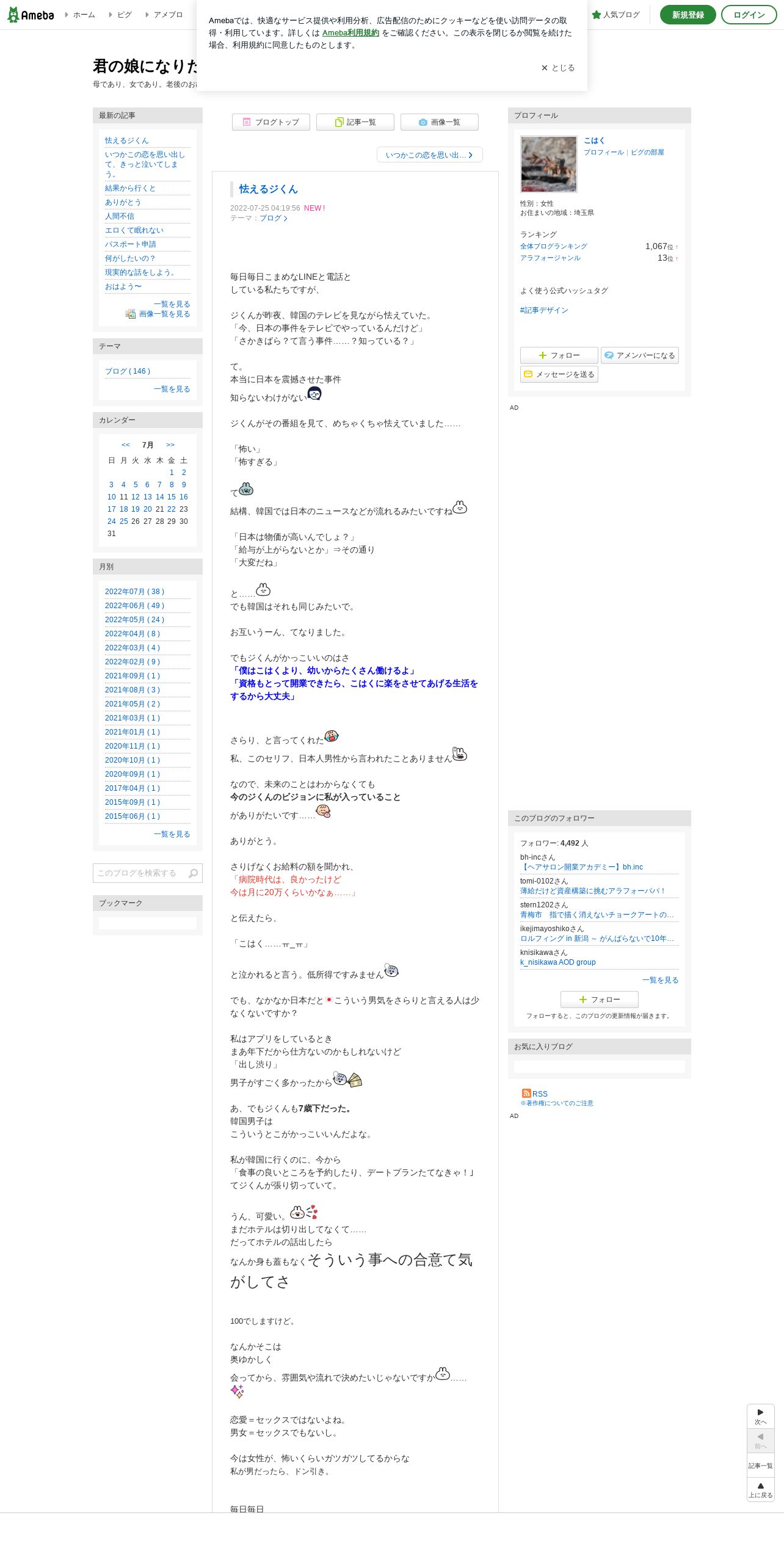This screenshot has height=1568, width=784.
Task: Open follower blog 【ヘアサロン開業アカデミー】bh.inc
Action: pyautogui.click(x=582, y=867)
